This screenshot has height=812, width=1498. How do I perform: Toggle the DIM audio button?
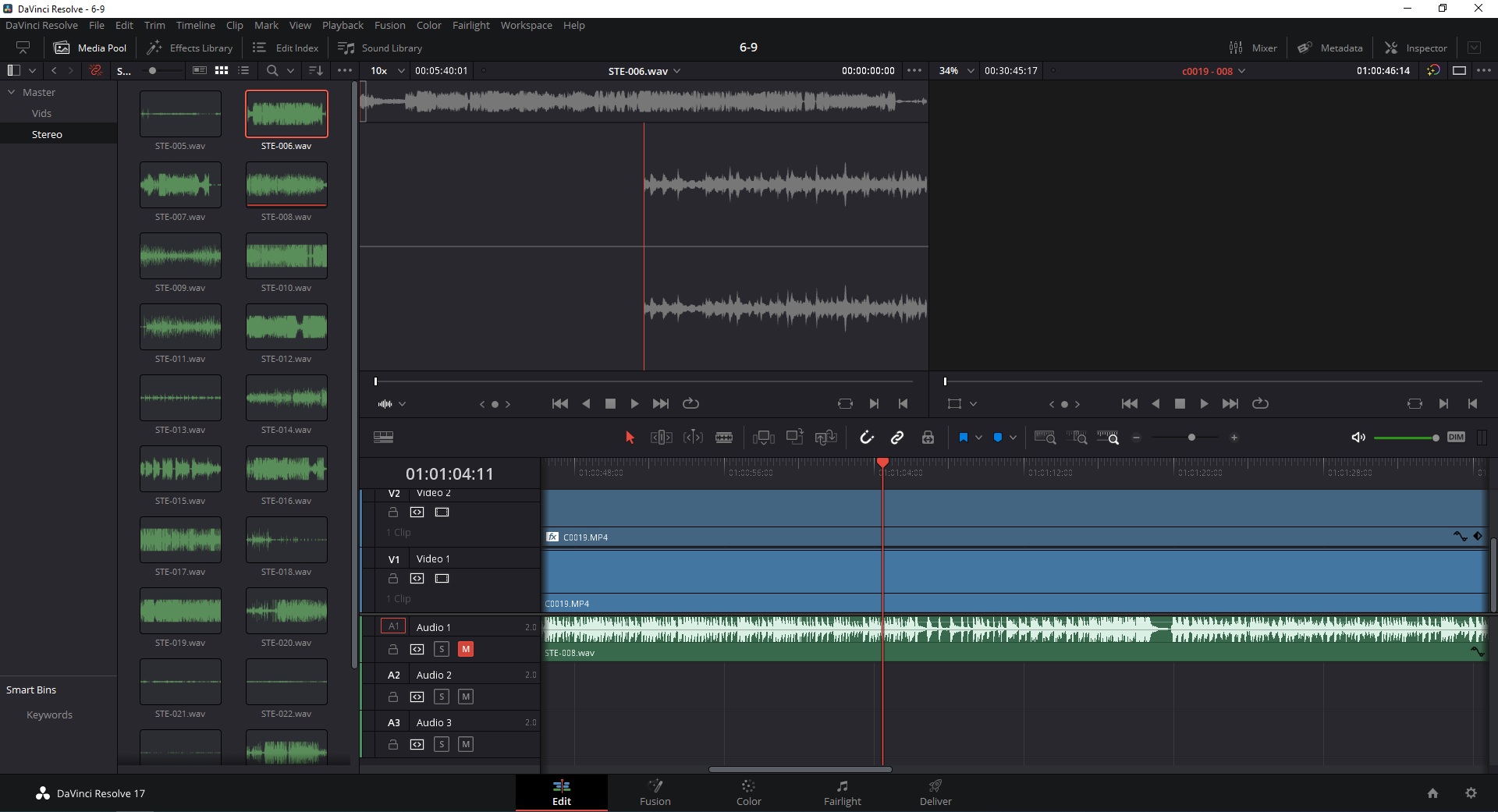coord(1456,437)
